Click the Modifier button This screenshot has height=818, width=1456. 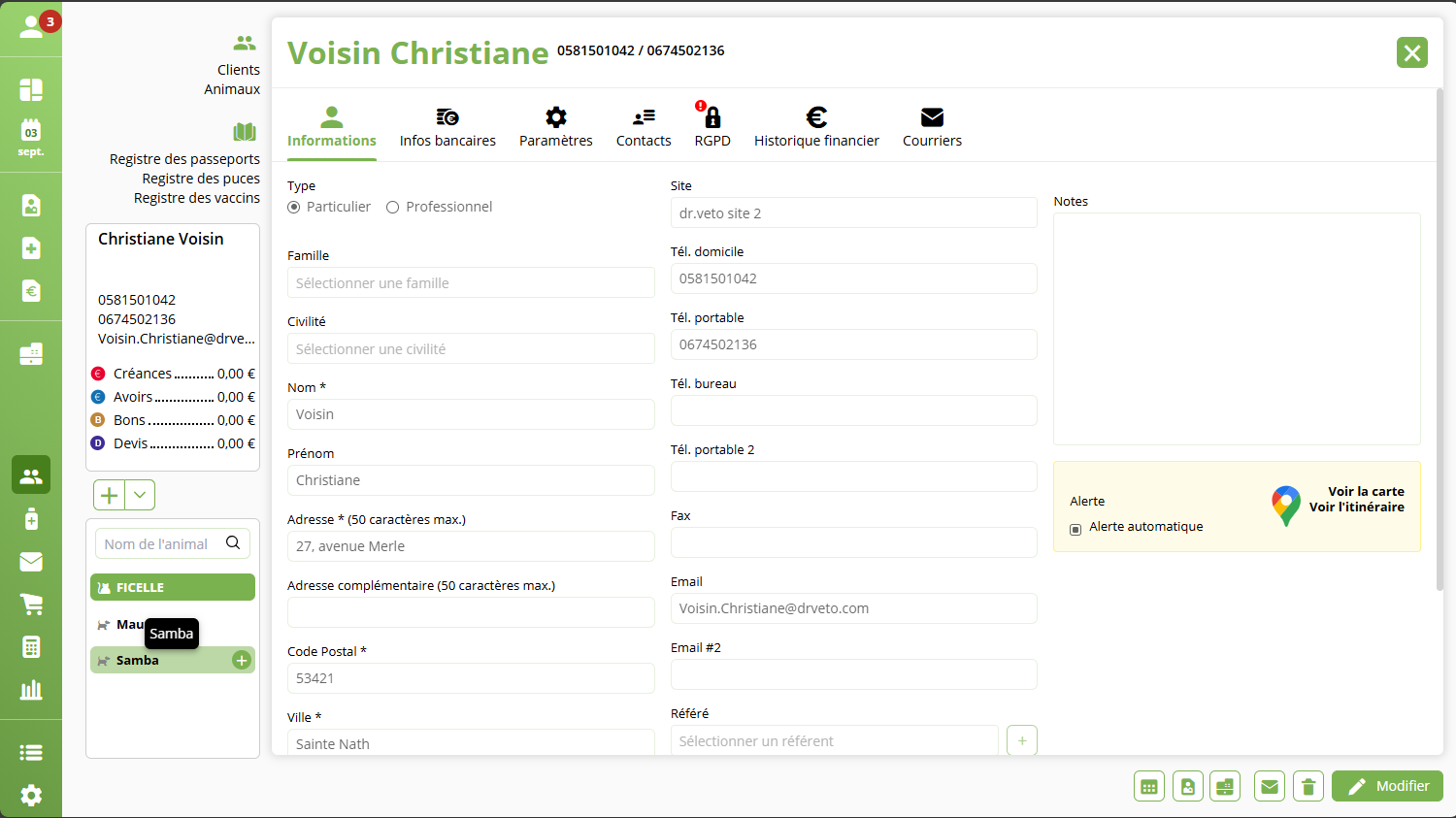[x=1387, y=786]
